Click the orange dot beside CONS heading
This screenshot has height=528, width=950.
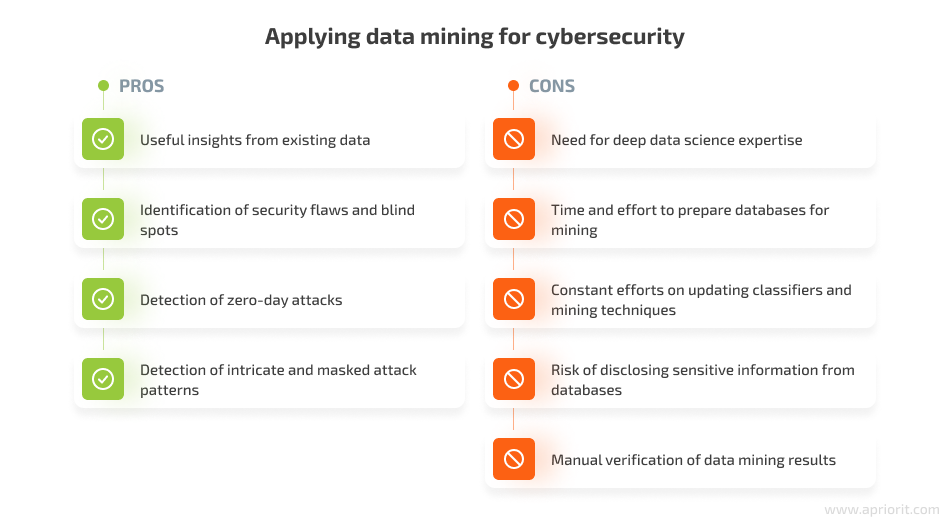(514, 85)
